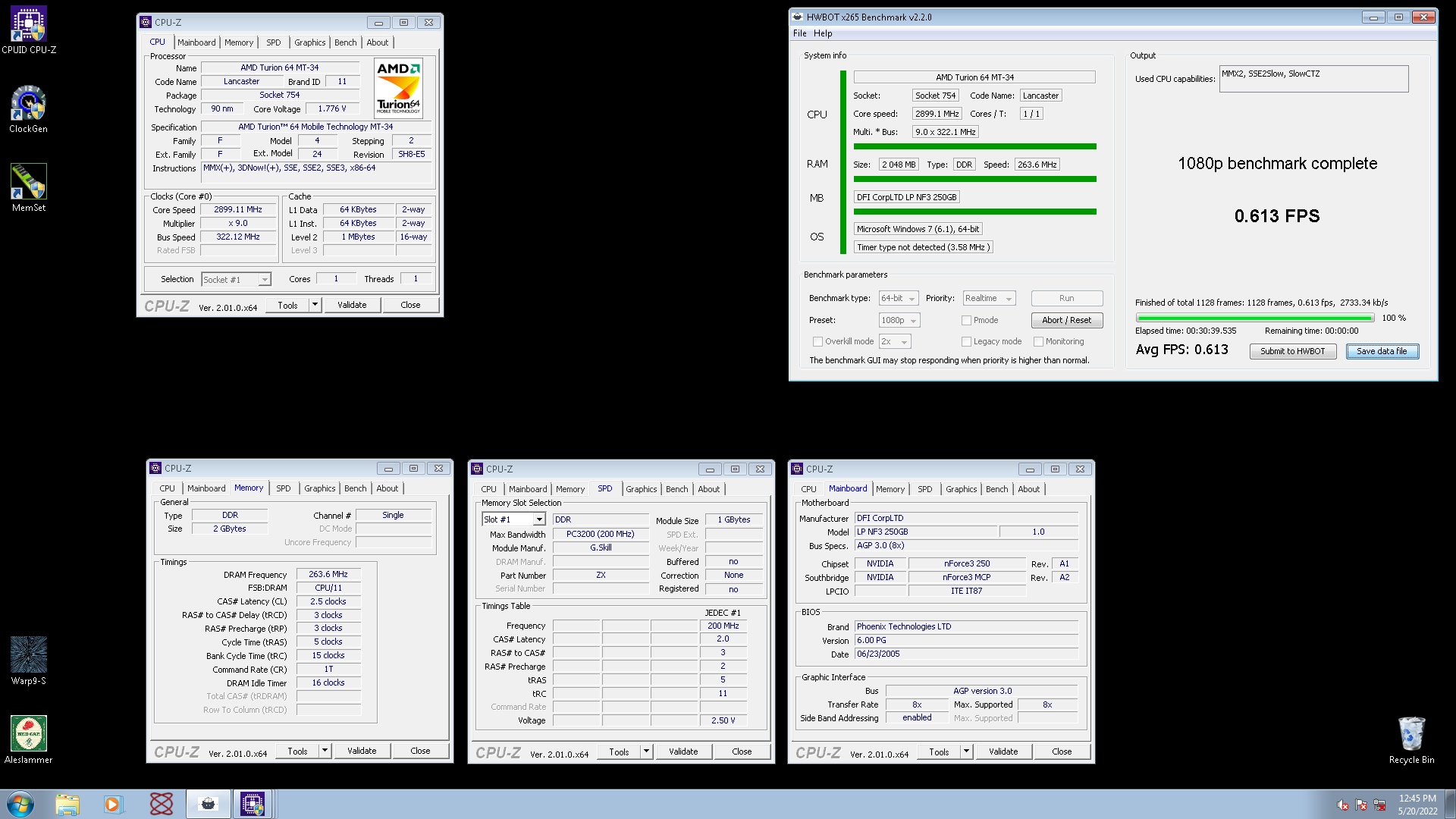The width and height of the screenshot is (1456, 819).
Task: Expand Tools arrow in CPU-Z SPD window
Action: (647, 752)
